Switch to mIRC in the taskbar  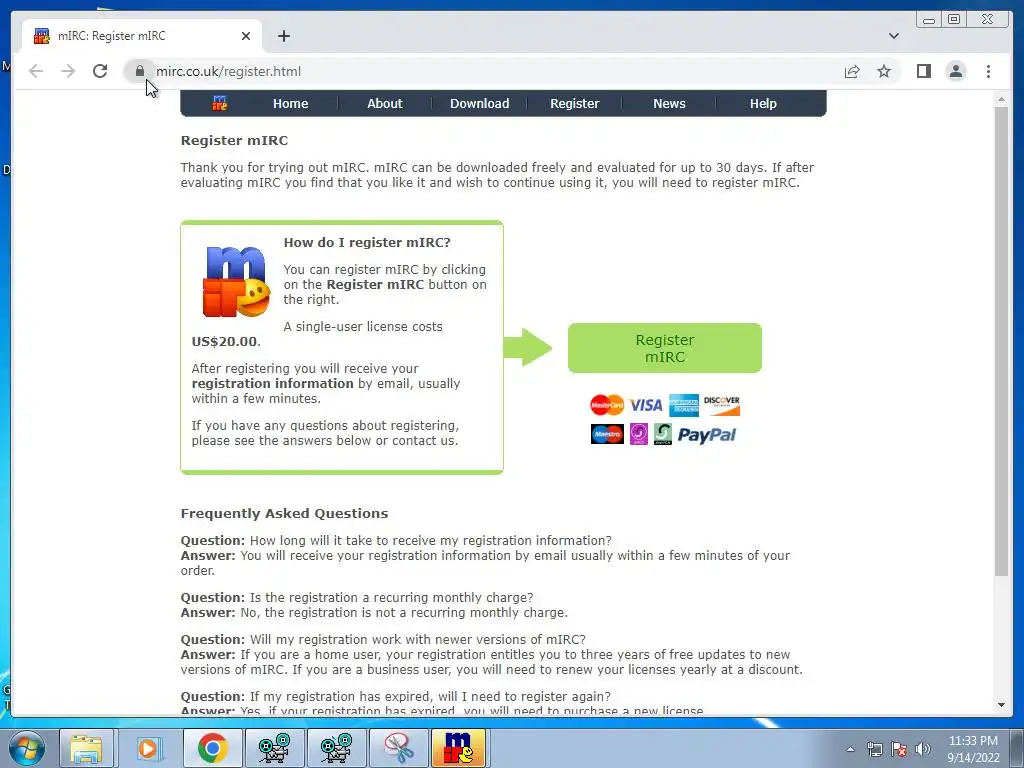[x=458, y=748]
